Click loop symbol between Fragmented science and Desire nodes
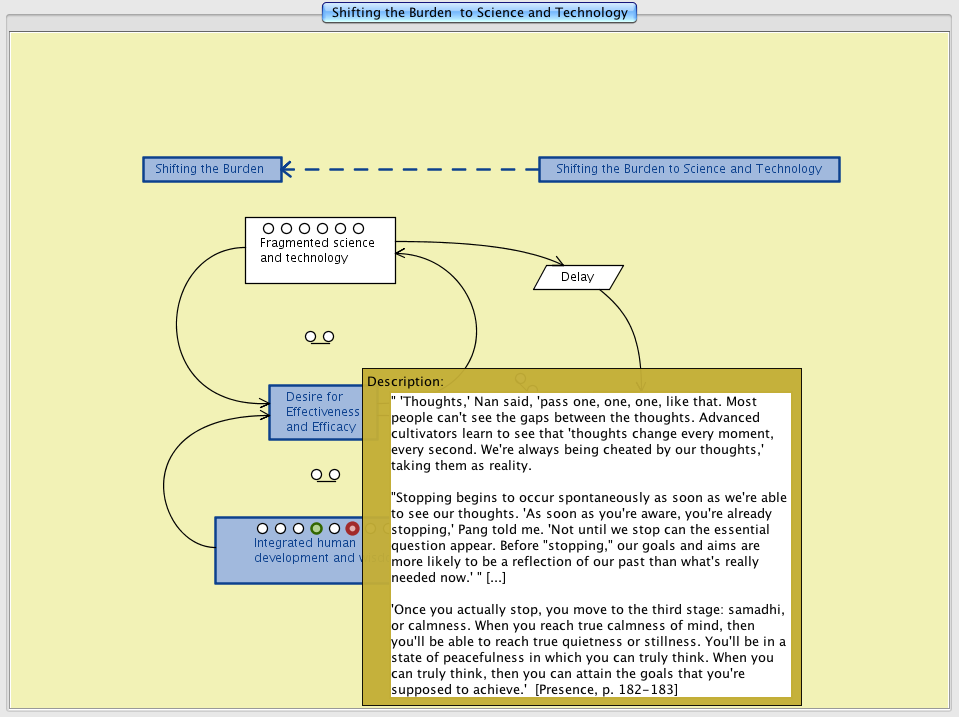The height and width of the screenshot is (717, 959). click(x=319, y=338)
